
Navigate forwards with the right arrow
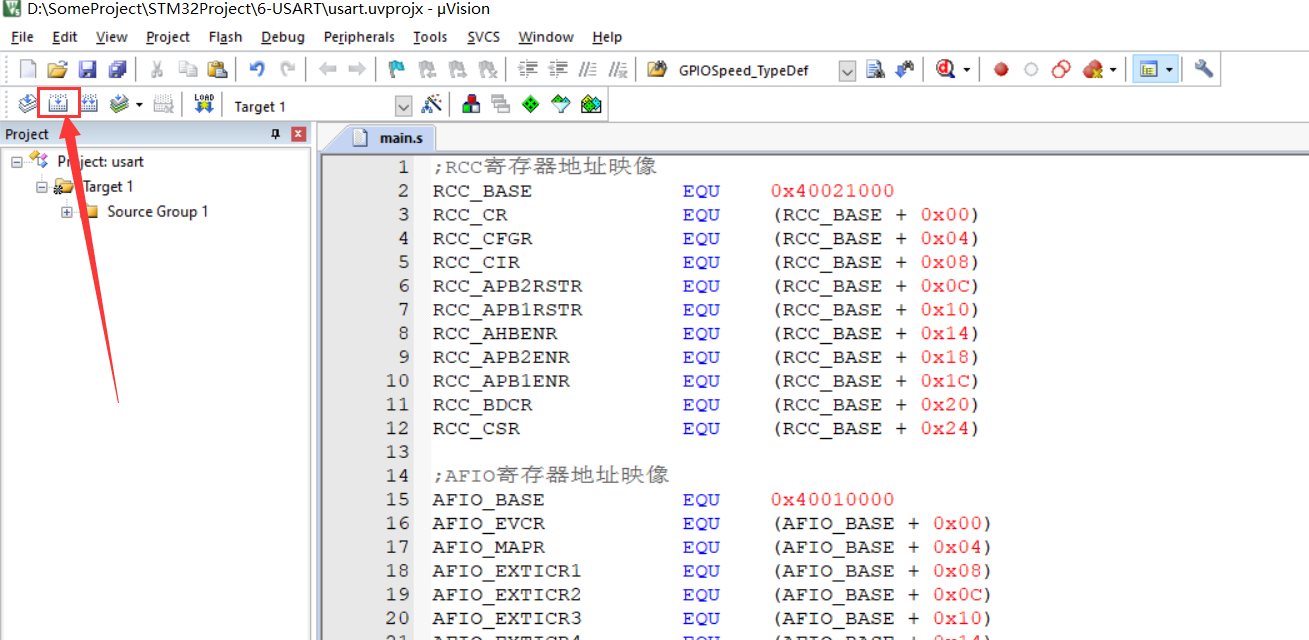[356, 69]
